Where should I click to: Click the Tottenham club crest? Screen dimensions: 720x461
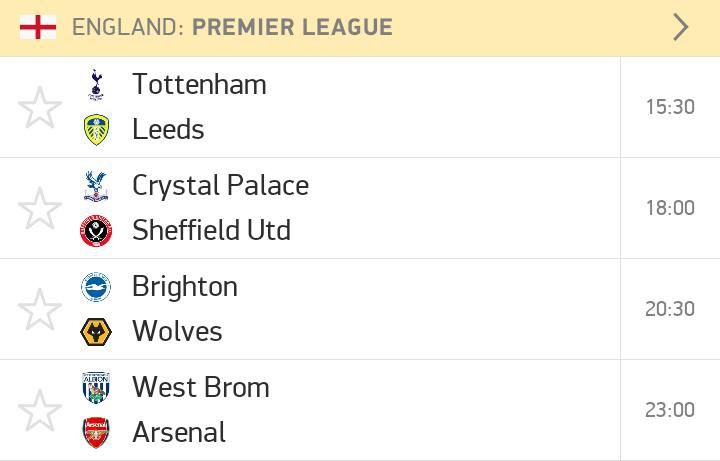click(96, 85)
